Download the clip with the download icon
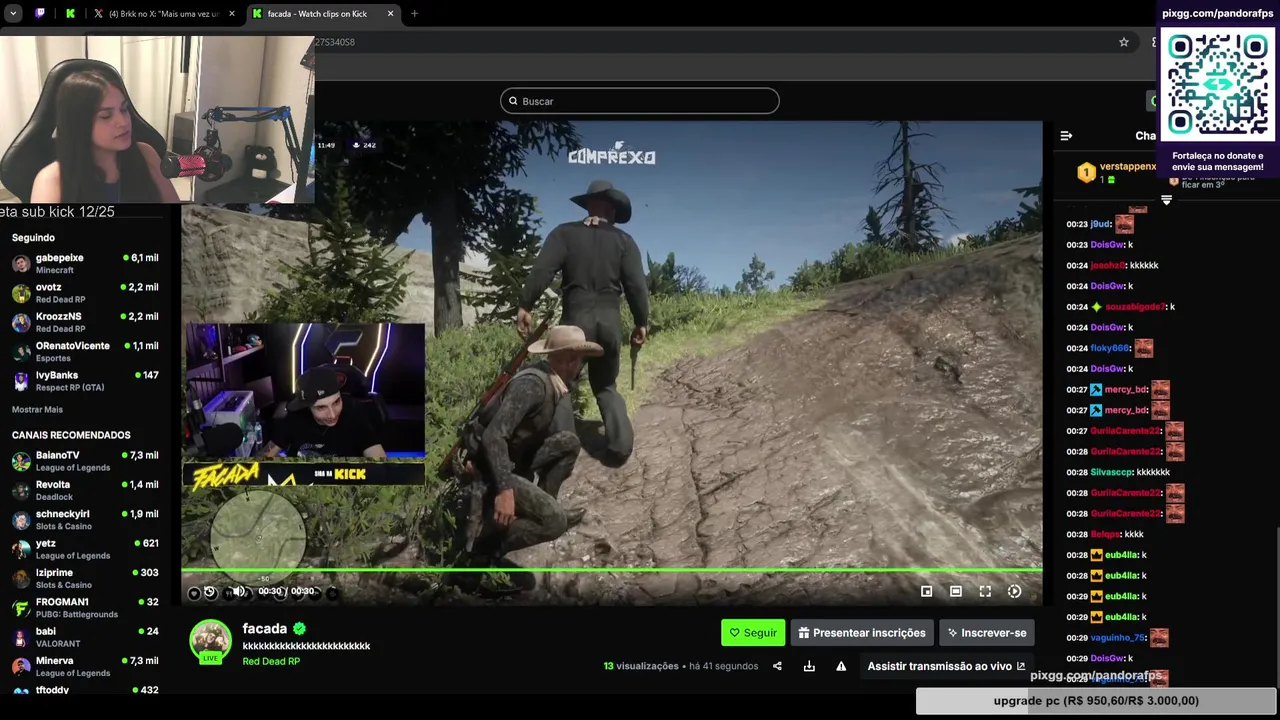This screenshot has width=1280, height=720. [x=809, y=666]
